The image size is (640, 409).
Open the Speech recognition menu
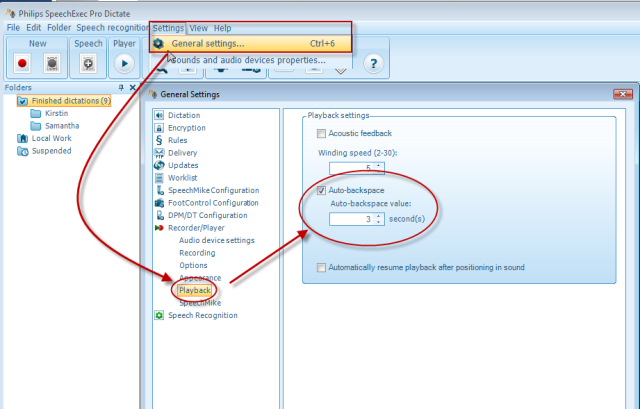pyautogui.click(x=112, y=28)
